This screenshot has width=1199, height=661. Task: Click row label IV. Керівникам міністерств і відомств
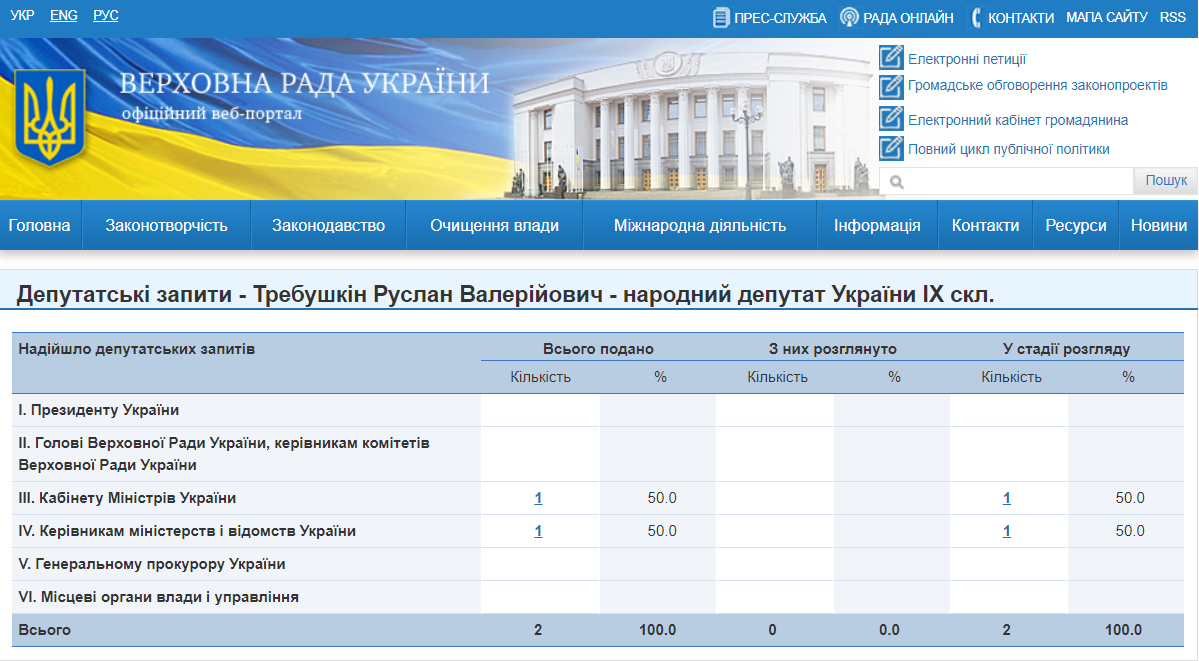pos(187,531)
